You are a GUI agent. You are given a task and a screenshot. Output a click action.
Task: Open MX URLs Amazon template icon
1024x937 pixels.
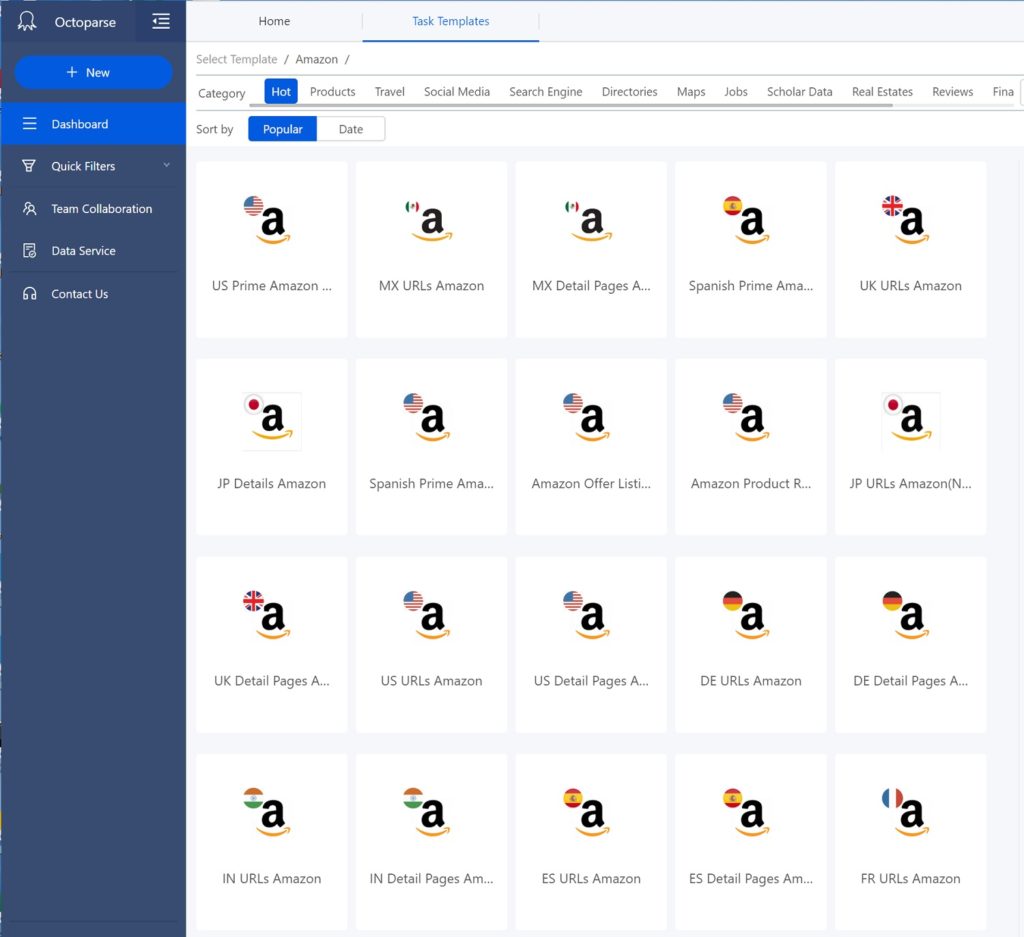(428, 220)
